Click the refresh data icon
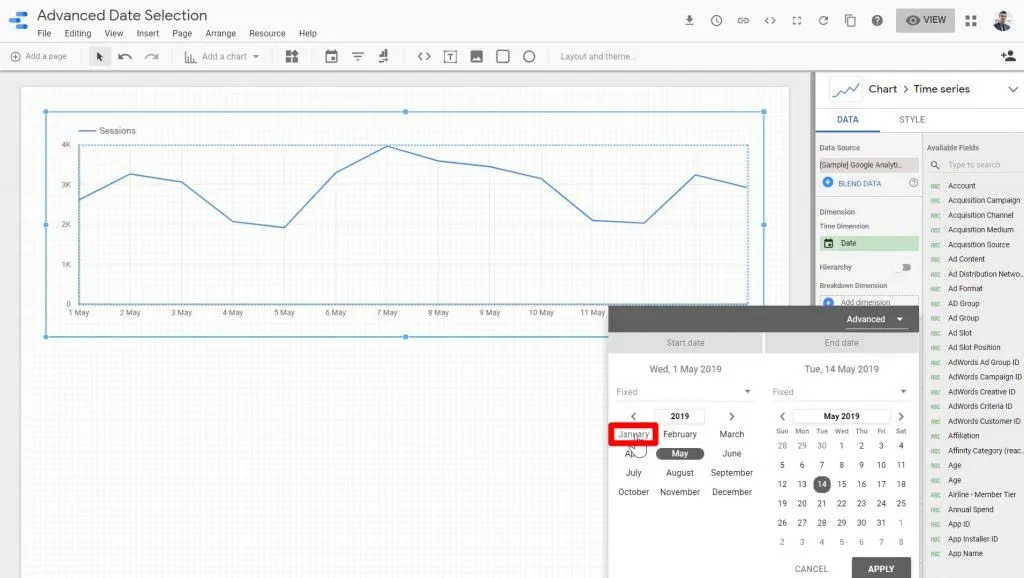 (x=823, y=21)
